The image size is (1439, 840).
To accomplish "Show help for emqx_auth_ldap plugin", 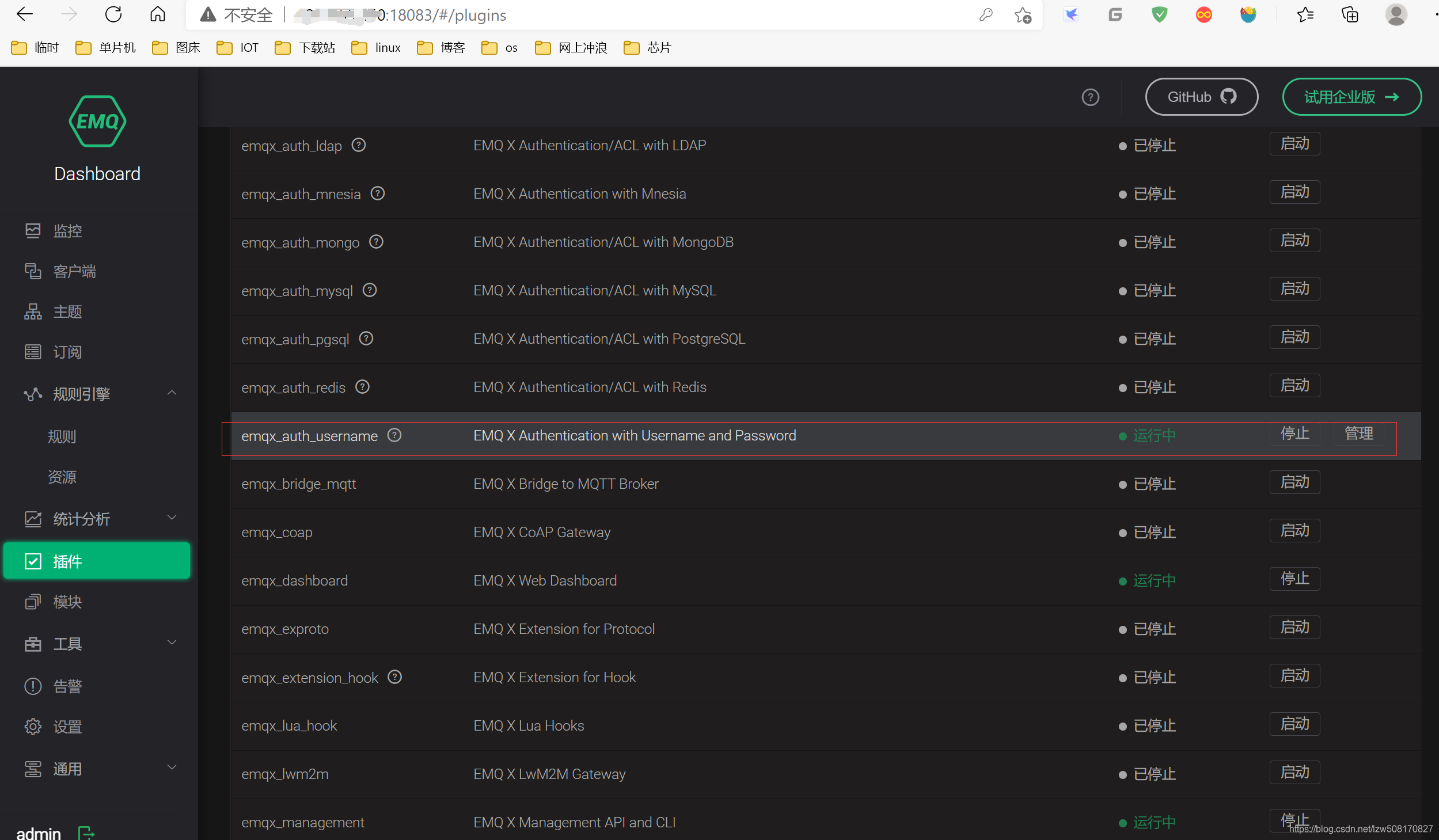I will click(x=359, y=145).
